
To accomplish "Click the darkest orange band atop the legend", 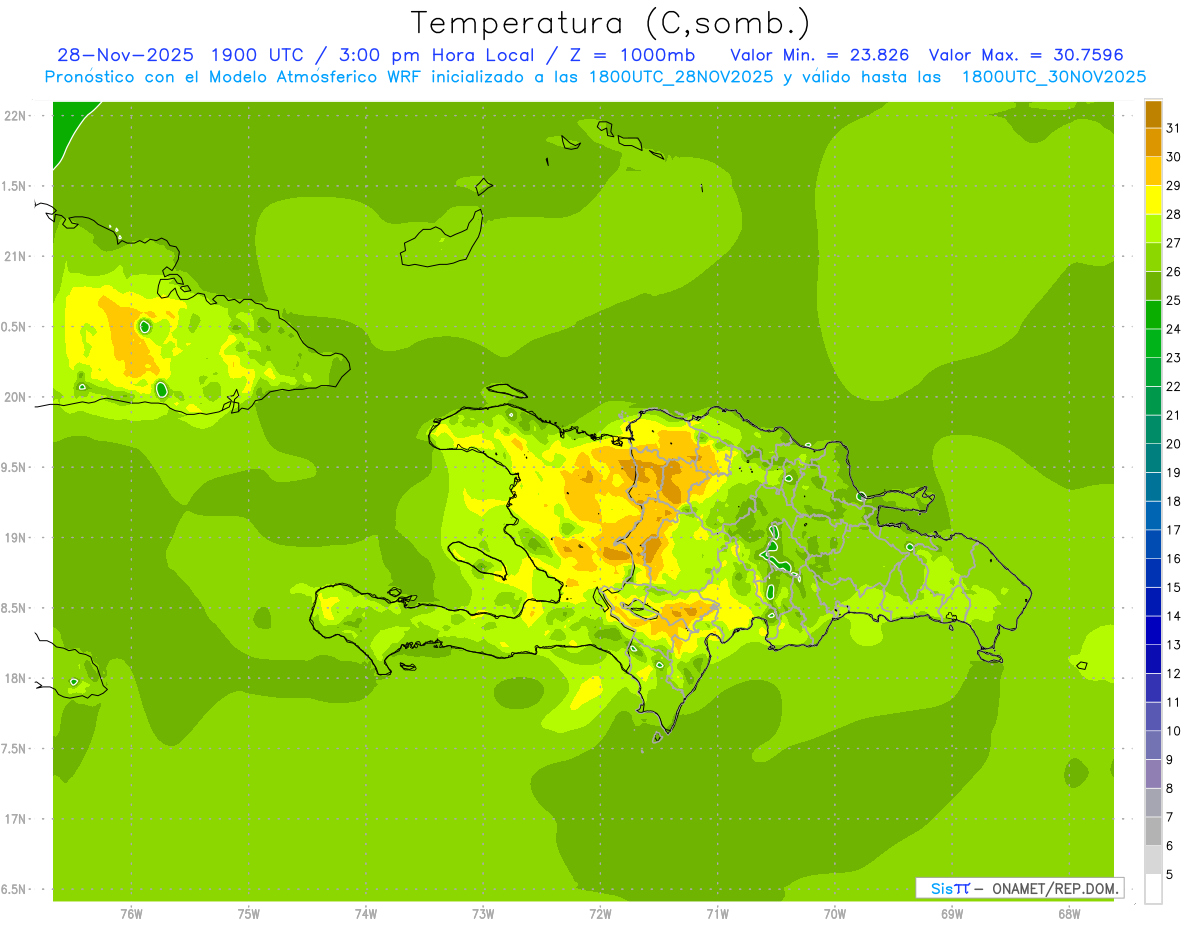I will (x=1153, y=114).
